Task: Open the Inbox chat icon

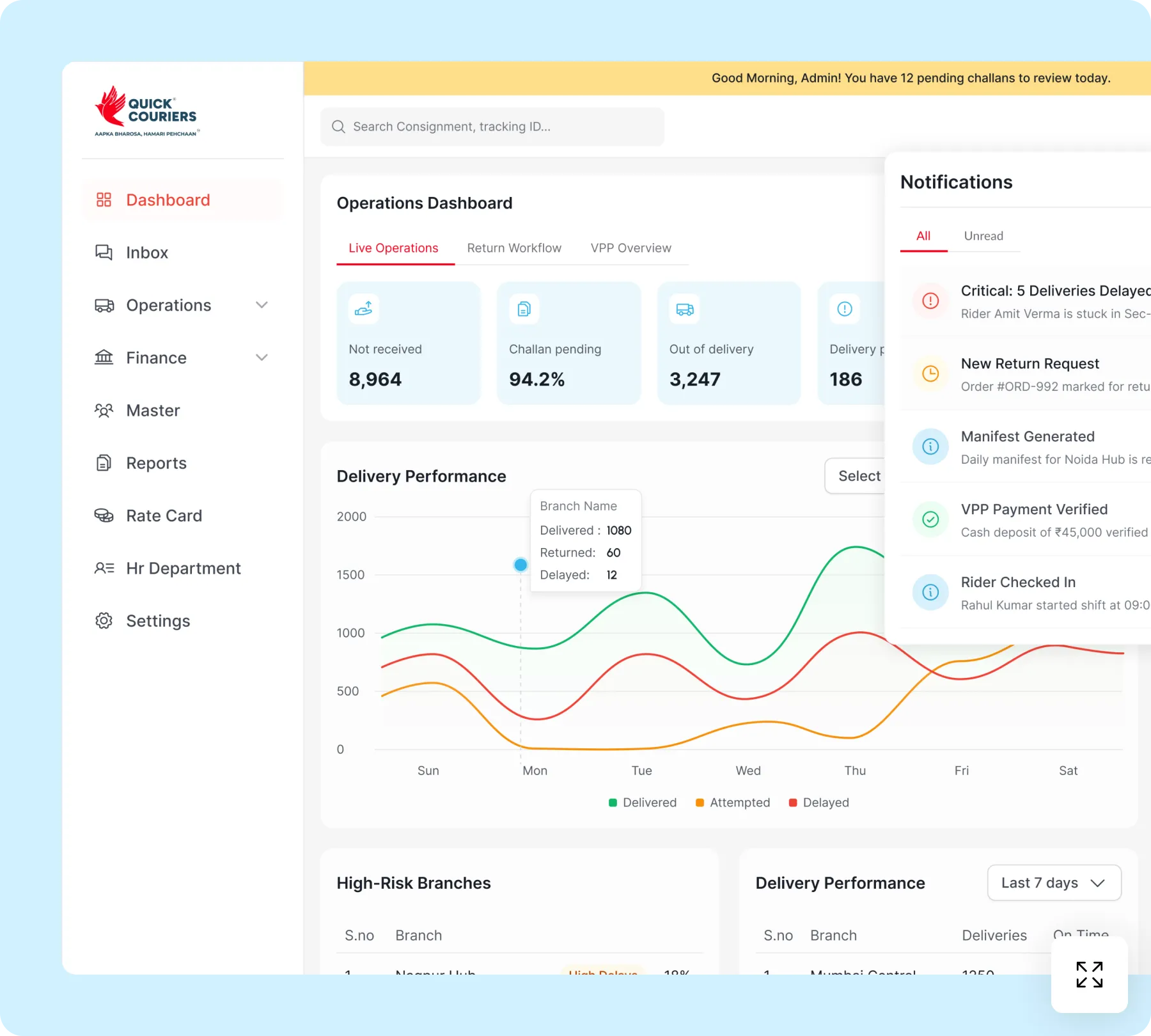Action: [x=104, y=253]
